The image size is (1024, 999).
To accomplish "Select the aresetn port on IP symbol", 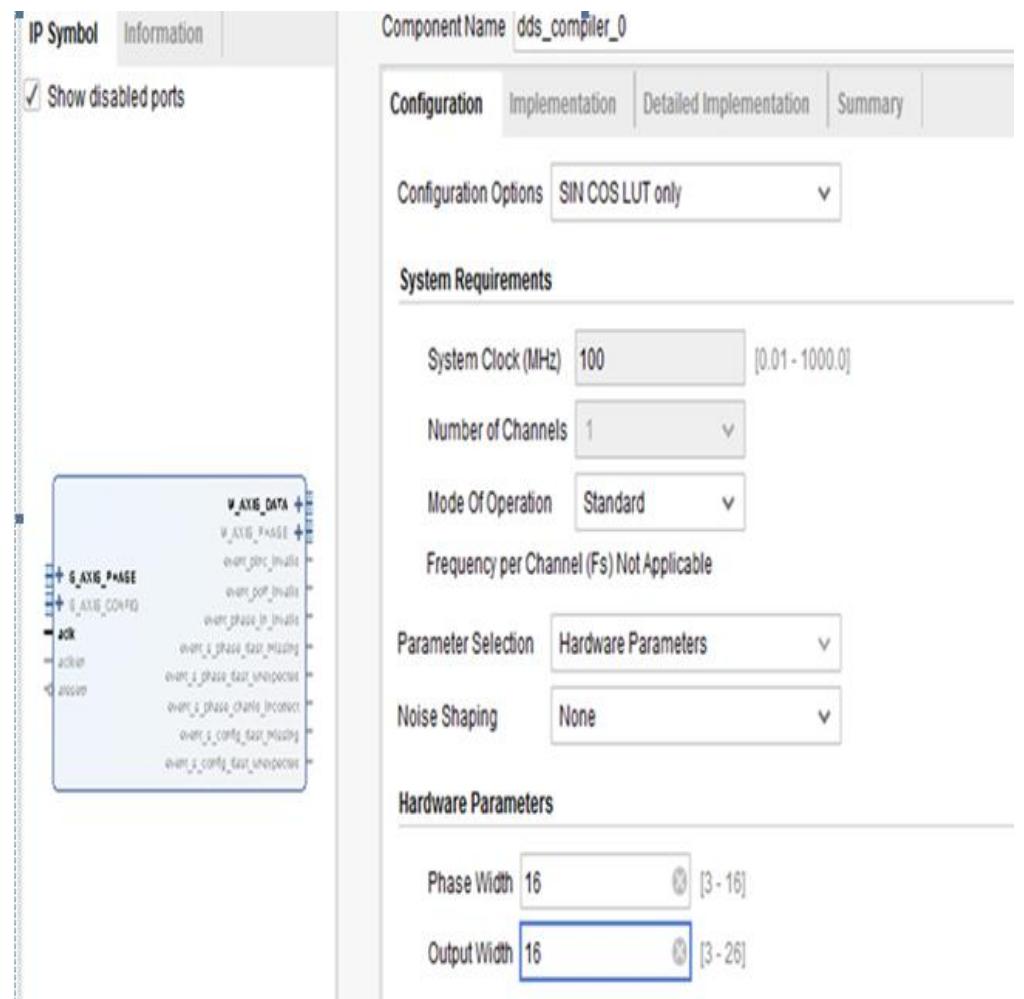I will tap(72, 690).
